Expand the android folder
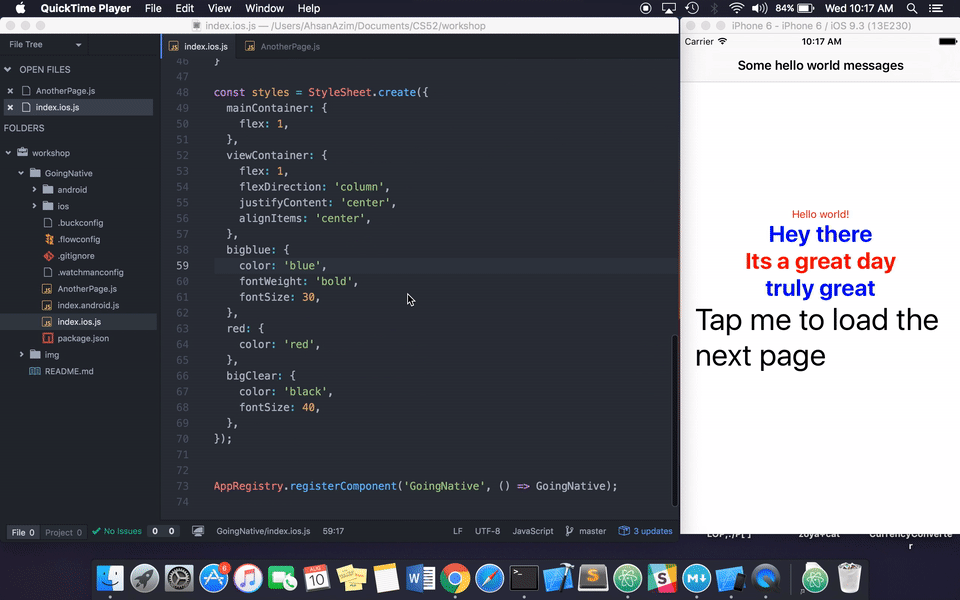This screenshot has width=960, height=600. (34, 190)
